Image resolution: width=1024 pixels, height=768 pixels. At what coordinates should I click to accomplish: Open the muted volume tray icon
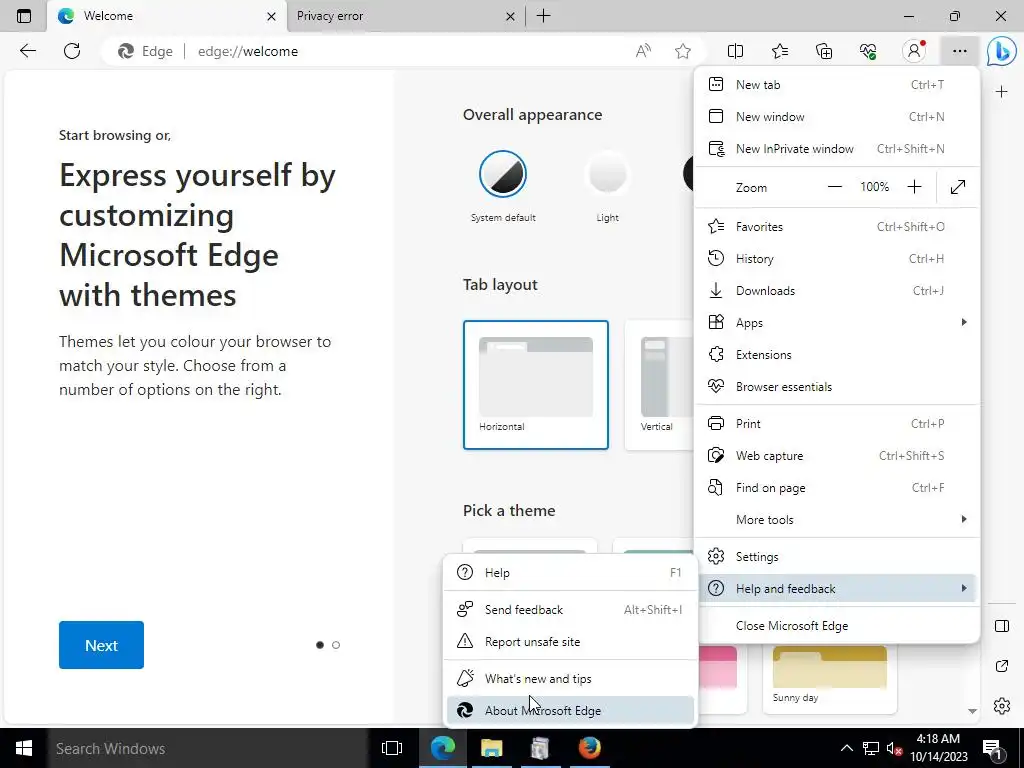894,748
